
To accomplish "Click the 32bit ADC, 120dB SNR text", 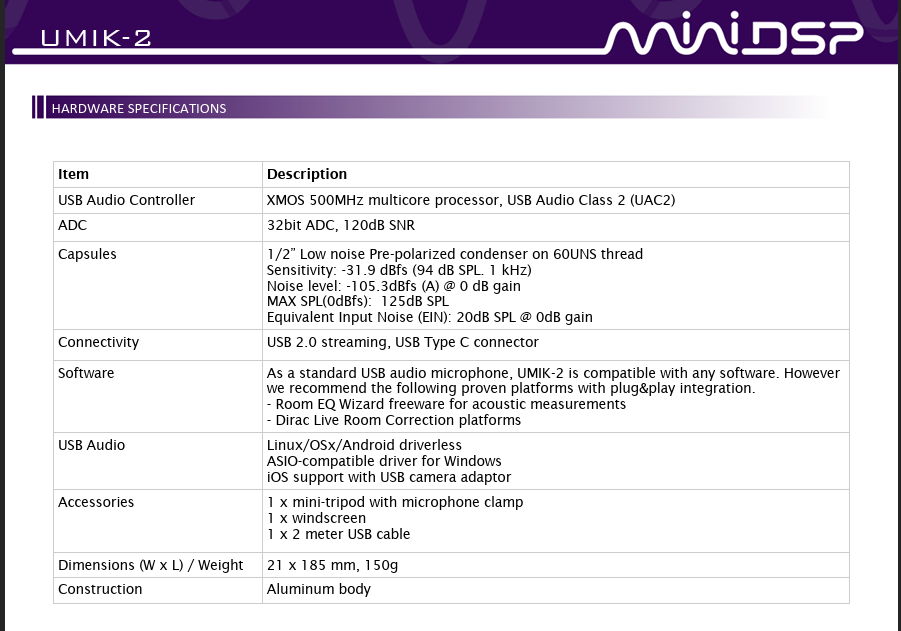I will click(341, 226).
